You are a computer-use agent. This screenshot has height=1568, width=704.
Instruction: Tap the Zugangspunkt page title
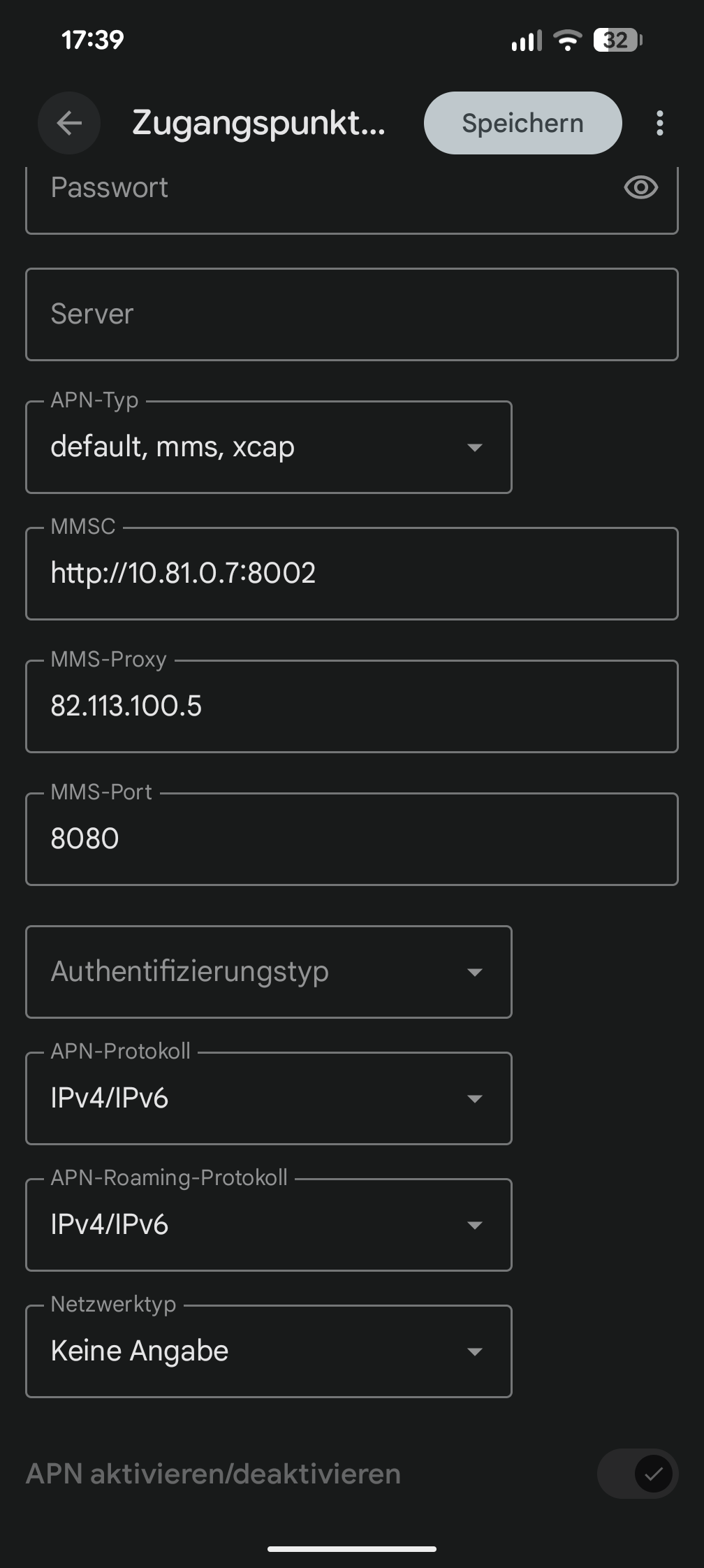258,123
